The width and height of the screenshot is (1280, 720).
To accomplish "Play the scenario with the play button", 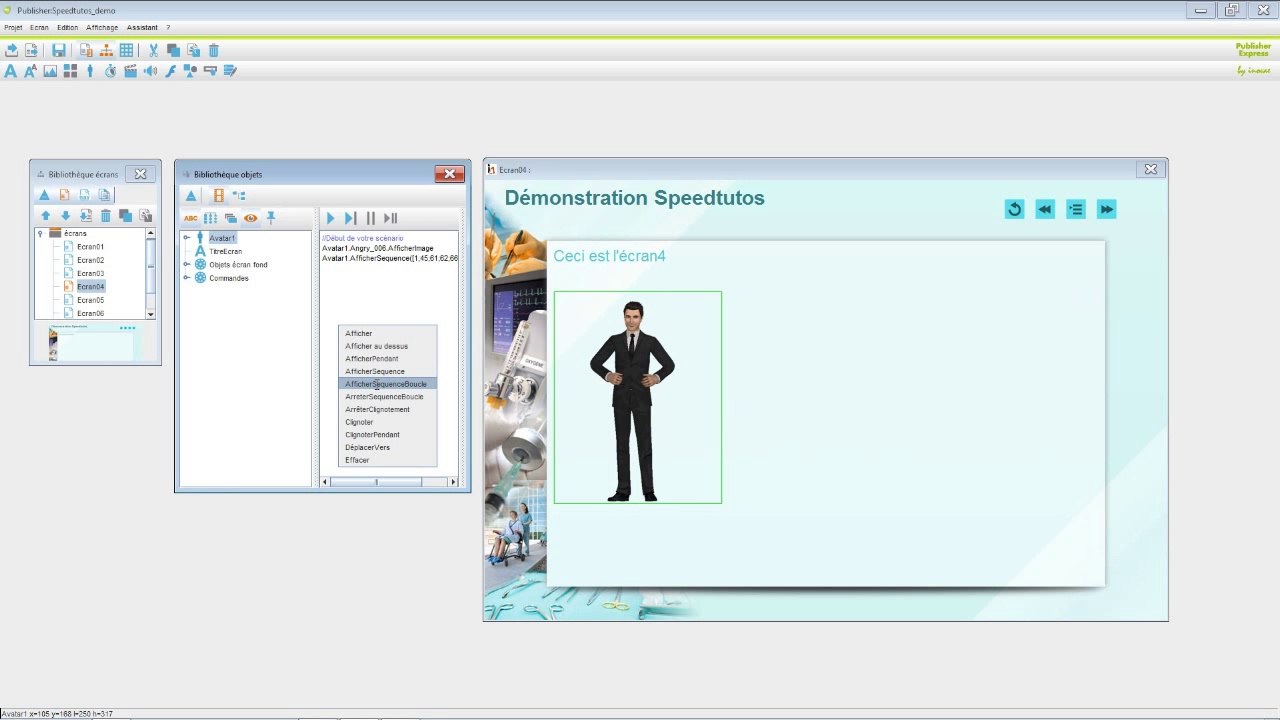I will (x=331, y=218).
